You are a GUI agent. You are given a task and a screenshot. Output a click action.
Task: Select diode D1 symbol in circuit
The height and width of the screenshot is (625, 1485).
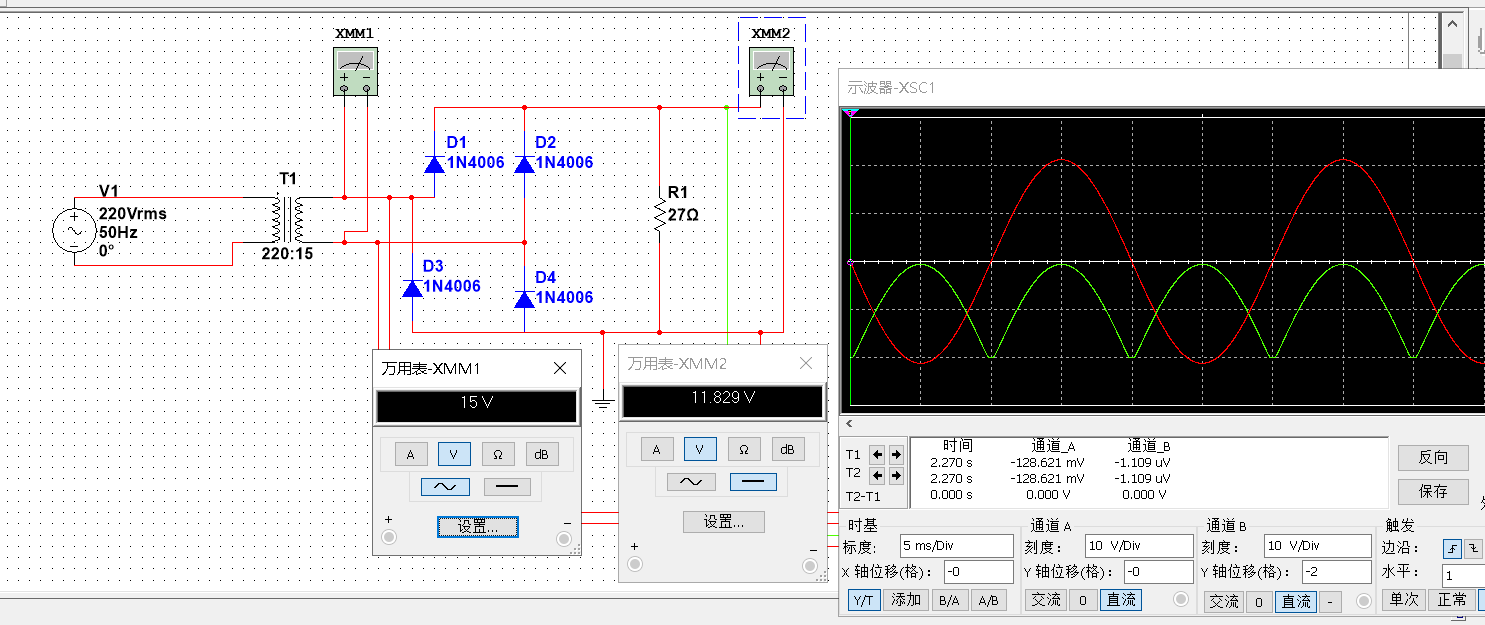pos(434,164)
